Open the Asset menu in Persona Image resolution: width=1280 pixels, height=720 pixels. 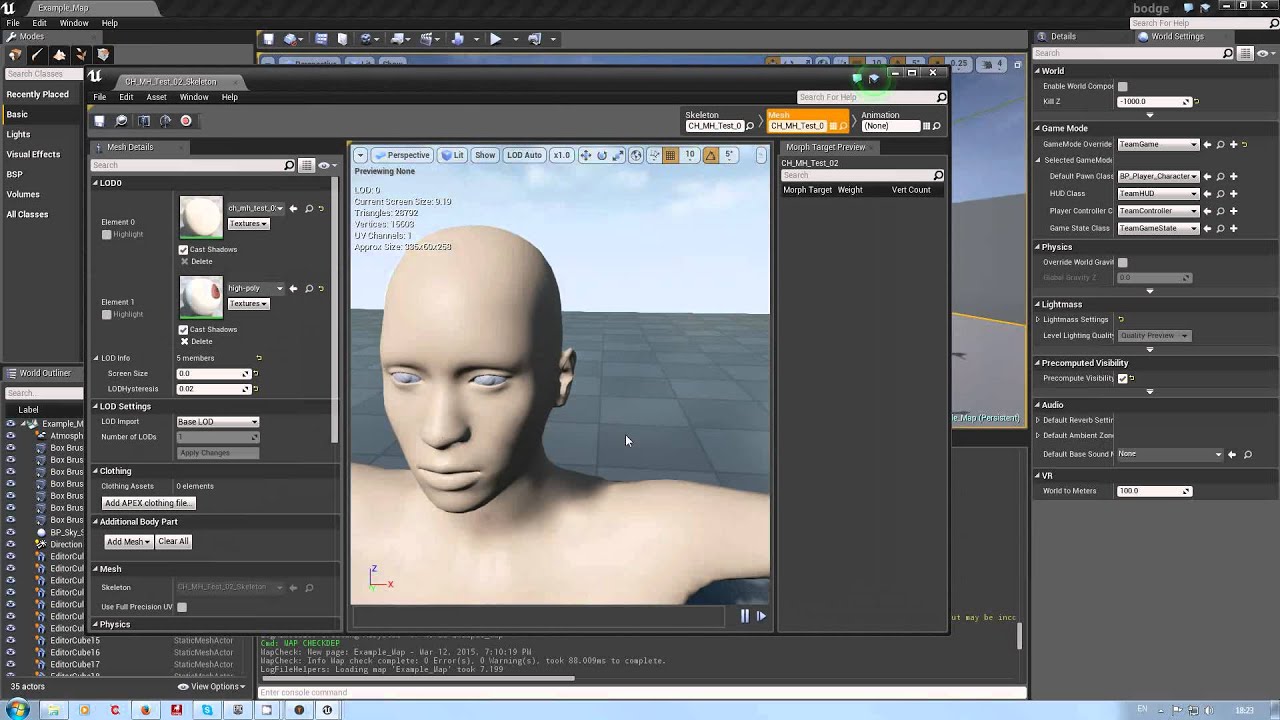[156, 97]
